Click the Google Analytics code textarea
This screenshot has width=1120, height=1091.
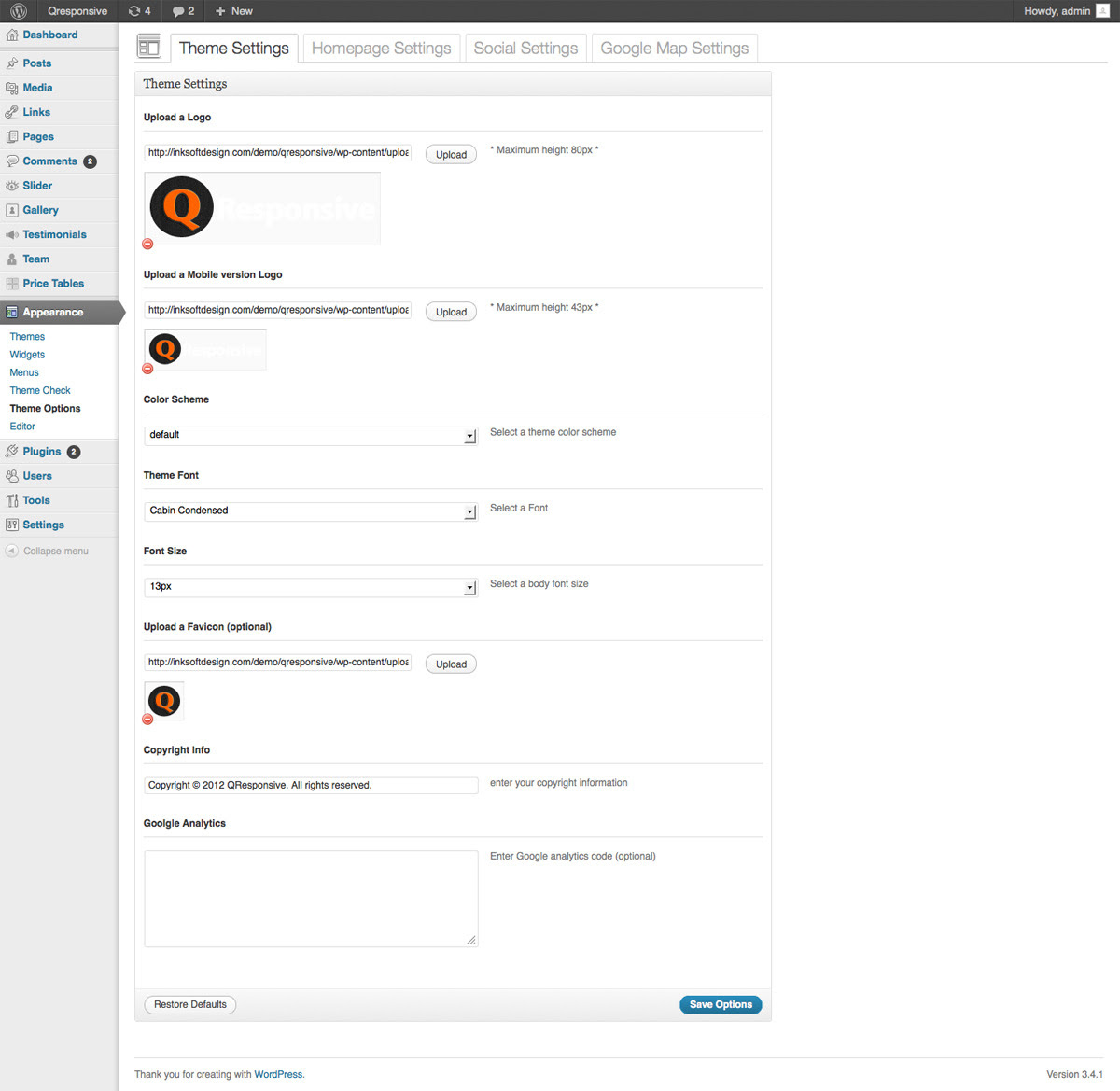click(x=311, y=899)
